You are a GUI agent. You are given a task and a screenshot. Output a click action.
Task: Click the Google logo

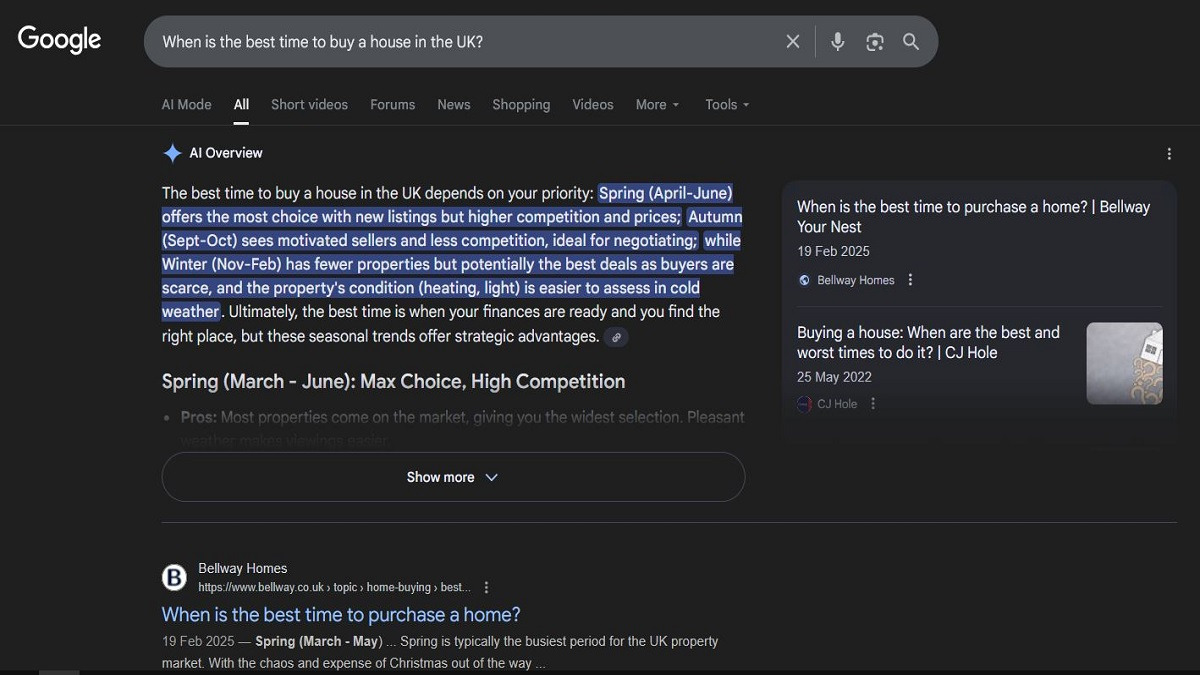pyautogui.click(x=59, y=39)
